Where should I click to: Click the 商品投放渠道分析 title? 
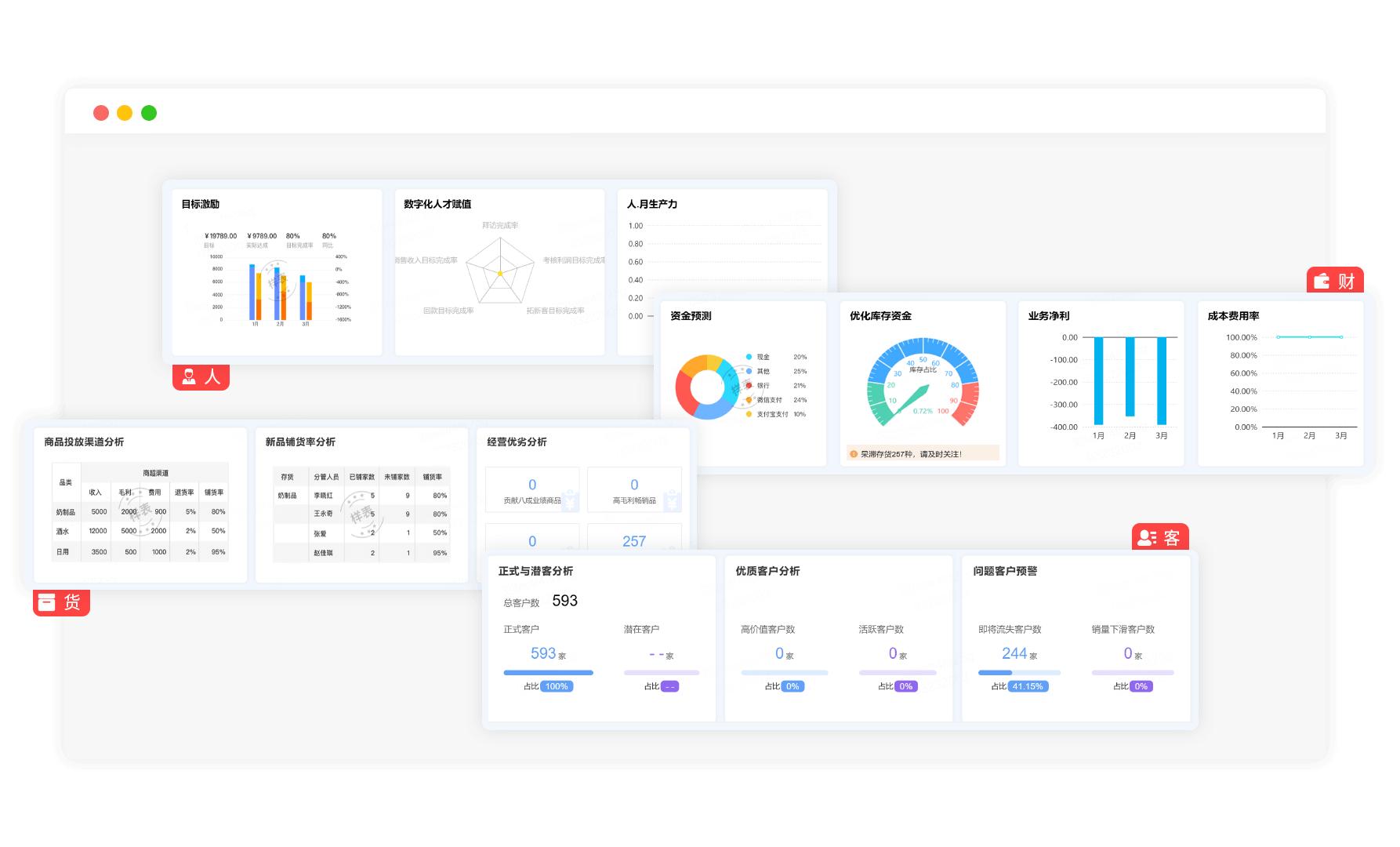(84, 442)
